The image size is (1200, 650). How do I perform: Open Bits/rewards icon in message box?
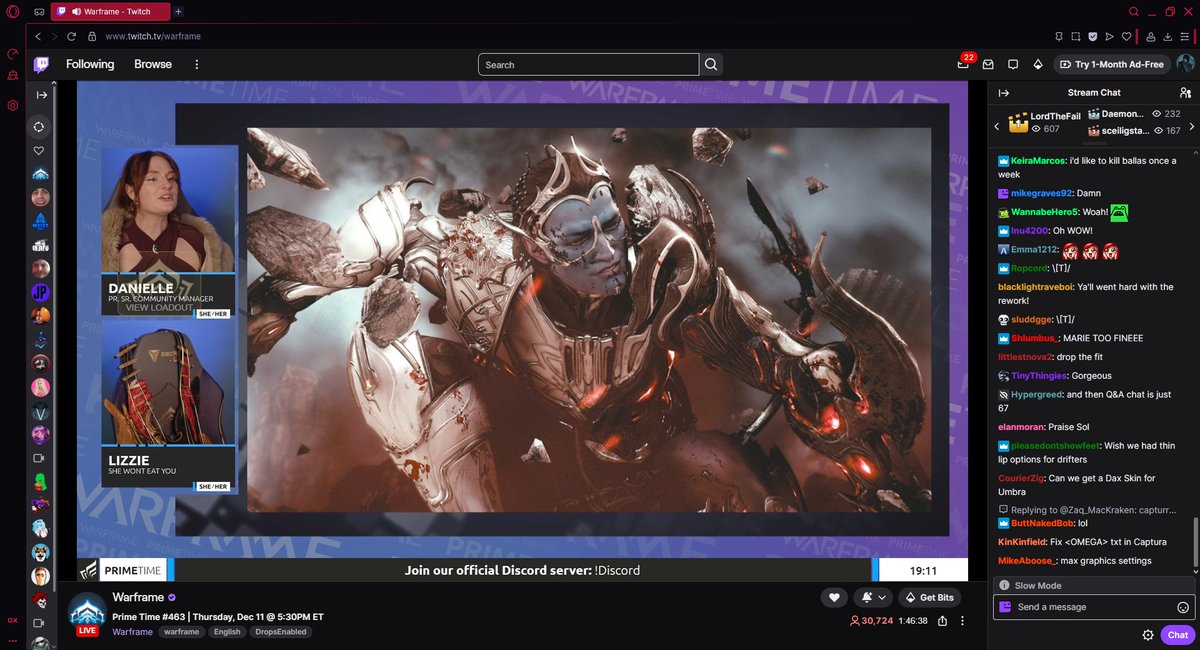pyautogui.click(x=1004, y=607)
